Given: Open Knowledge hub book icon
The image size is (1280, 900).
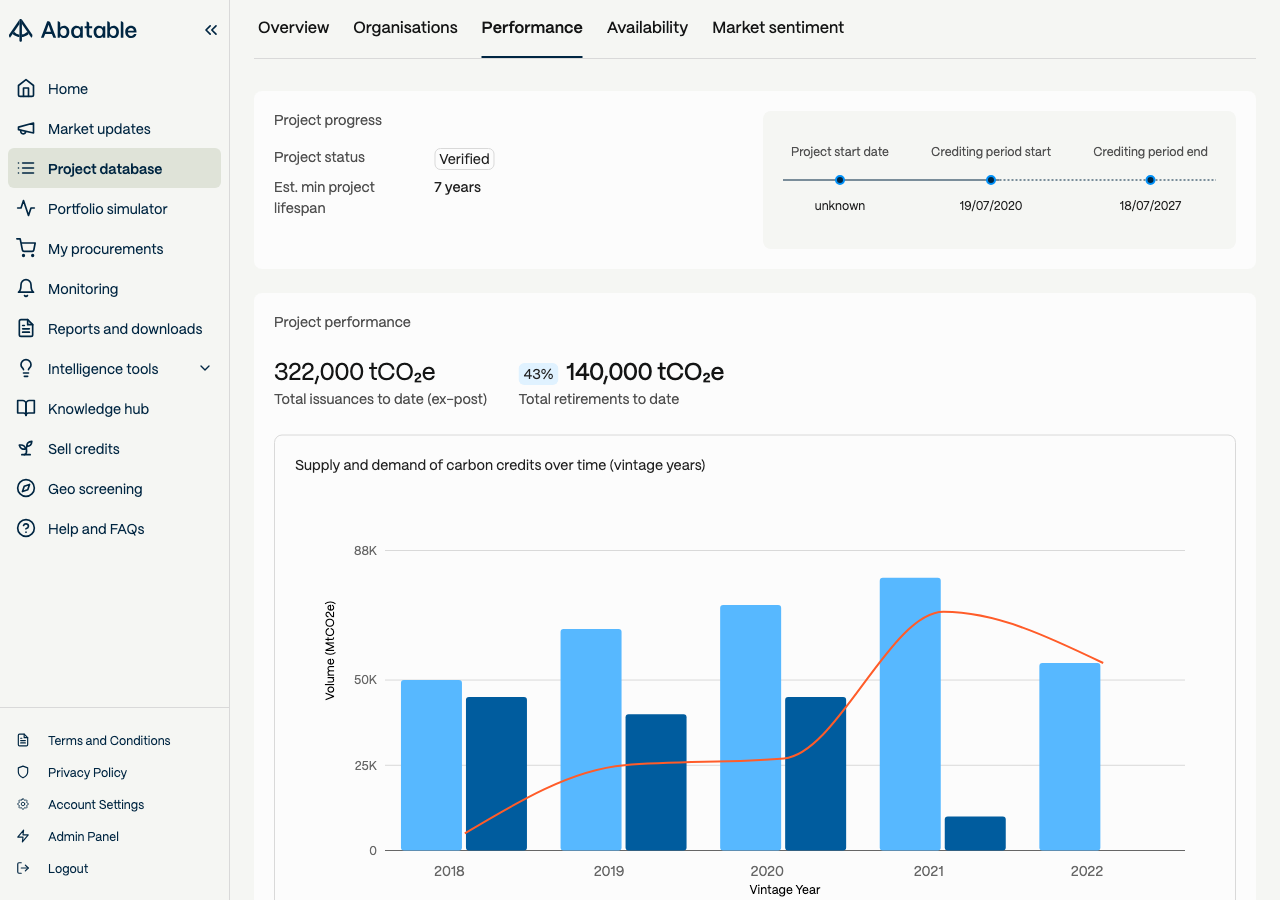Looking at the screenshot, I should coord(26,409).
